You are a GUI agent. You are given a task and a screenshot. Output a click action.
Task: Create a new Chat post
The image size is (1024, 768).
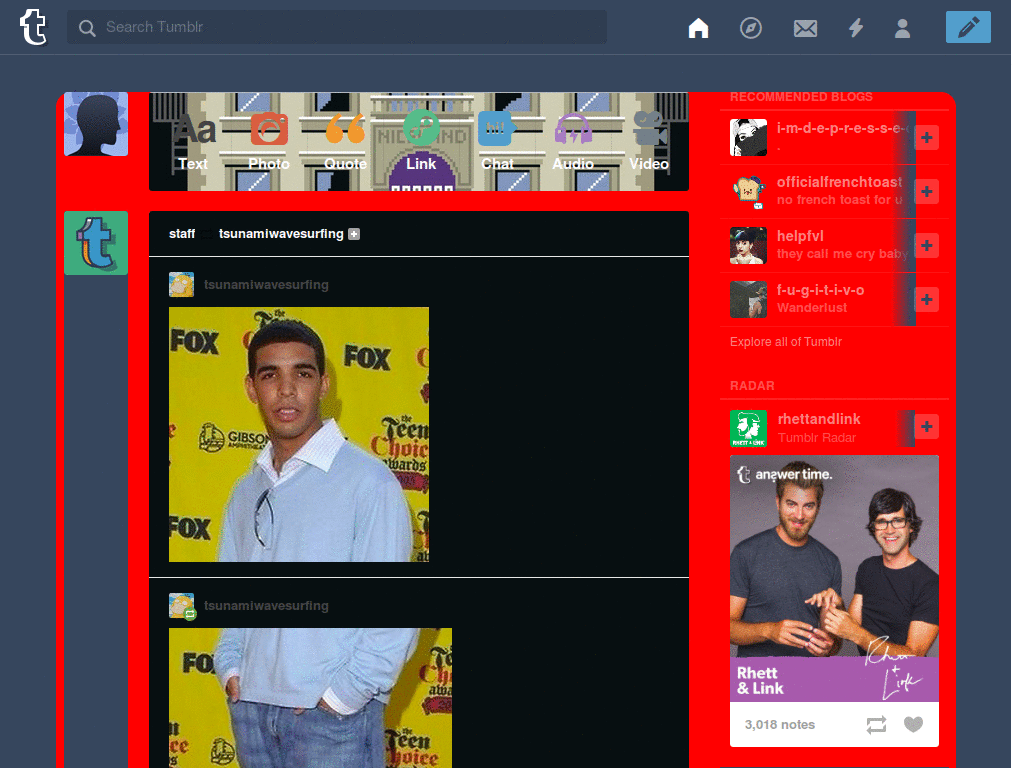[498, 142]
